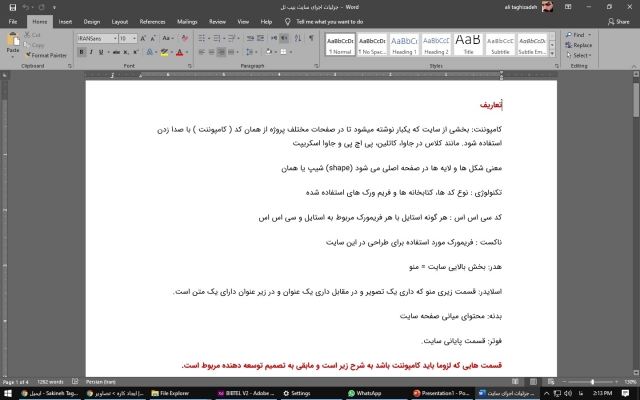The width and height of the screenshot is (640, 400).
Task: Set left-to-right text direction
Action: pyautogui.click(x=274, y=38)
